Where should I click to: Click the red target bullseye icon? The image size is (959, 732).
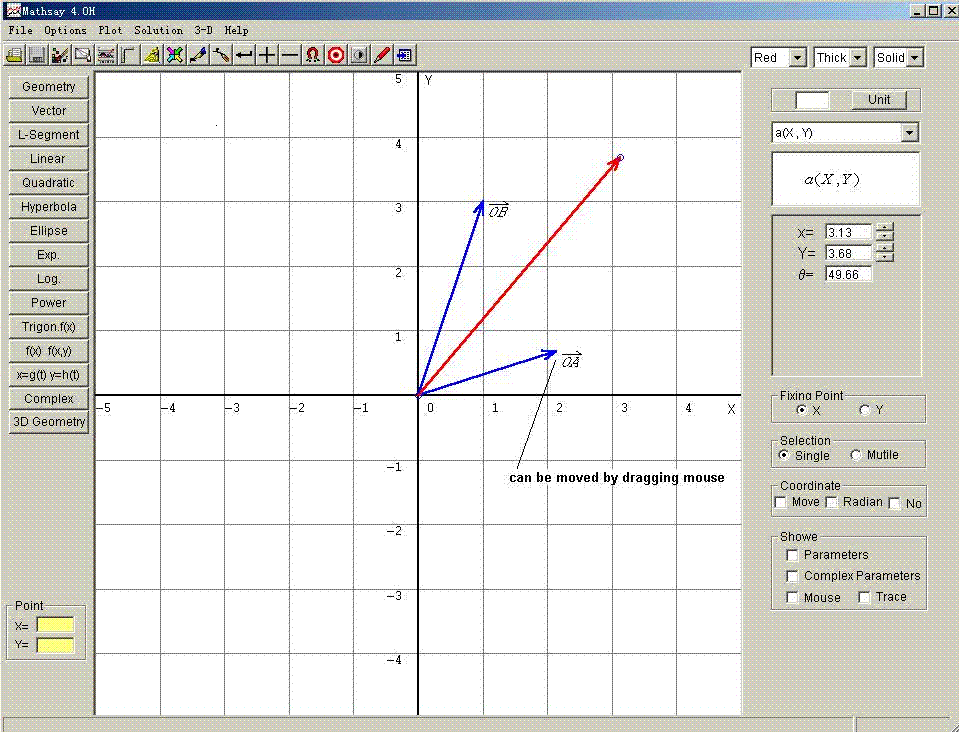pyautogui.click(x=336, y=56)
